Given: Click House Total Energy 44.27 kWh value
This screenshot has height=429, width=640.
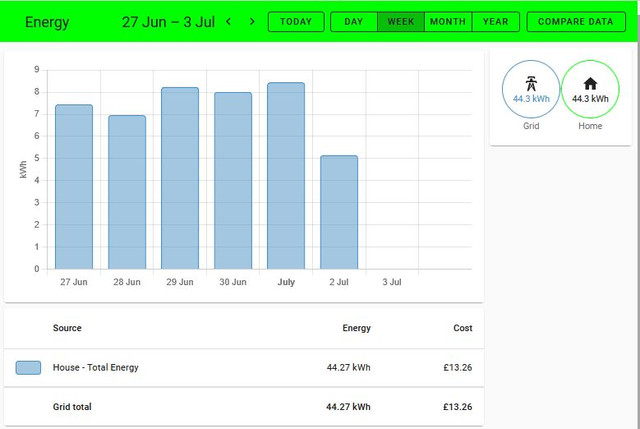Looking at the screenshot, I should coord(348,367).
